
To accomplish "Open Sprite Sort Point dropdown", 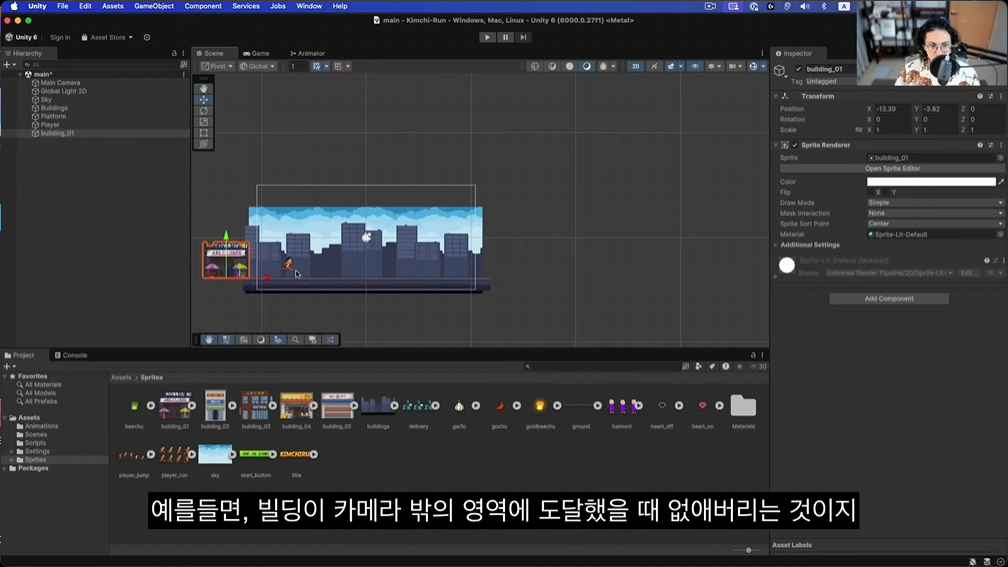I will point(935,224).
